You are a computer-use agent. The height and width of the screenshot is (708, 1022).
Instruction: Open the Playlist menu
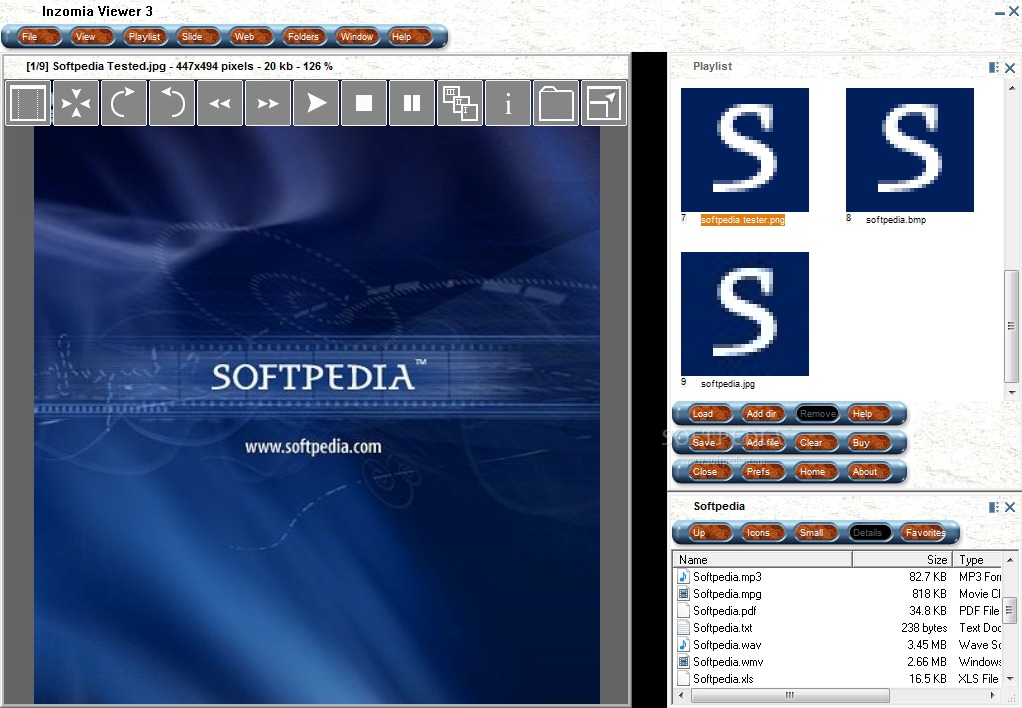[145, 37]
